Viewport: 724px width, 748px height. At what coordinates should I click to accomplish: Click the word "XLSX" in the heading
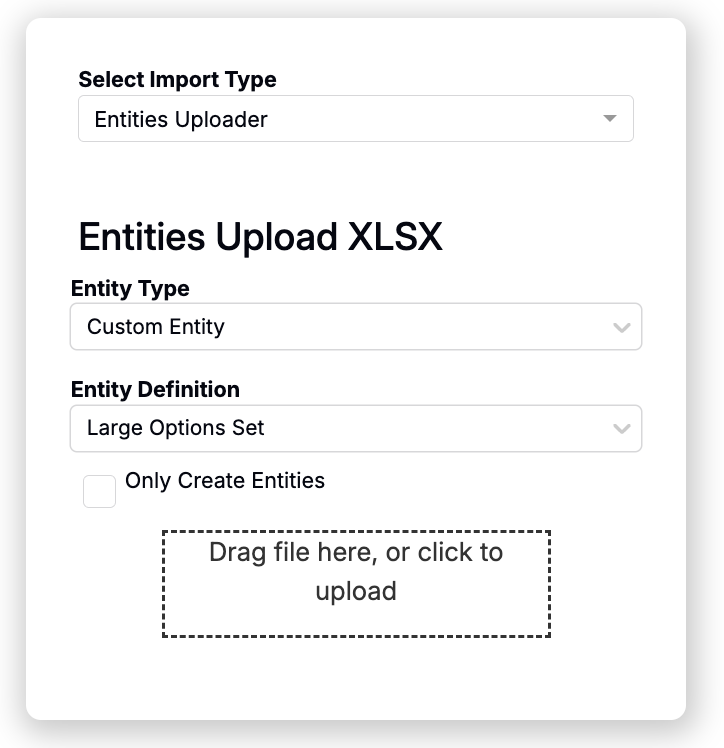[x=394, y=237]
